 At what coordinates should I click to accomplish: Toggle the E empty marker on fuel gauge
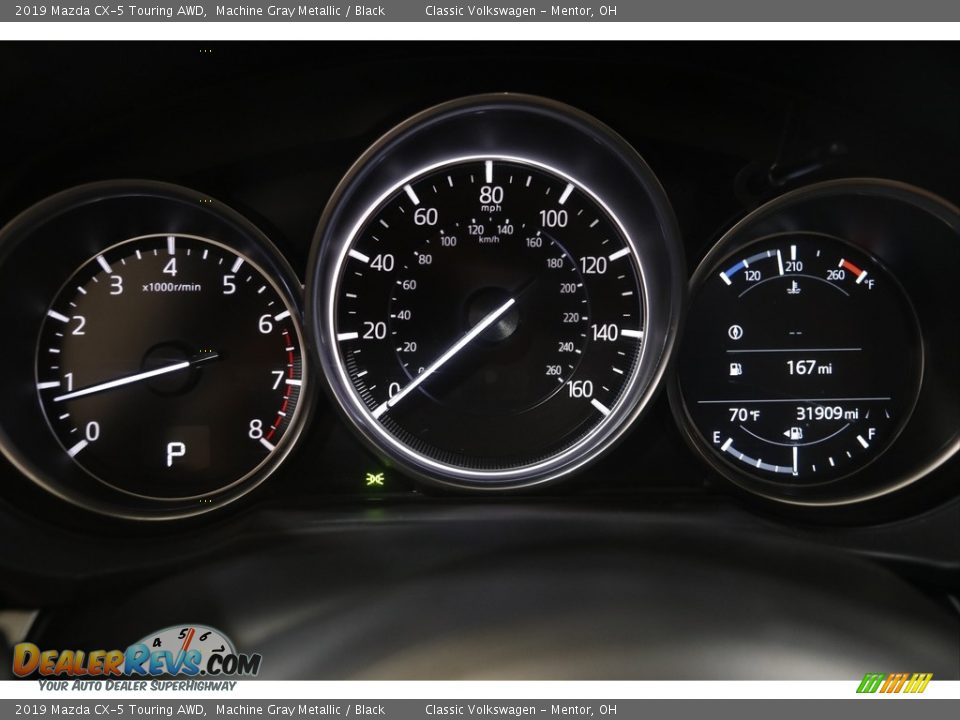point(717,437)
